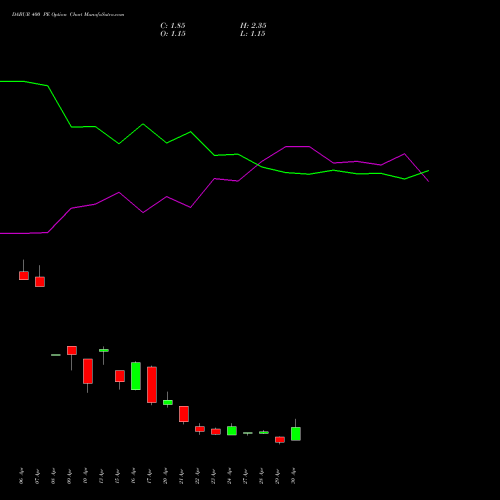
Task: Click the chart title text at top left
Action: click(x=68, y=15)
